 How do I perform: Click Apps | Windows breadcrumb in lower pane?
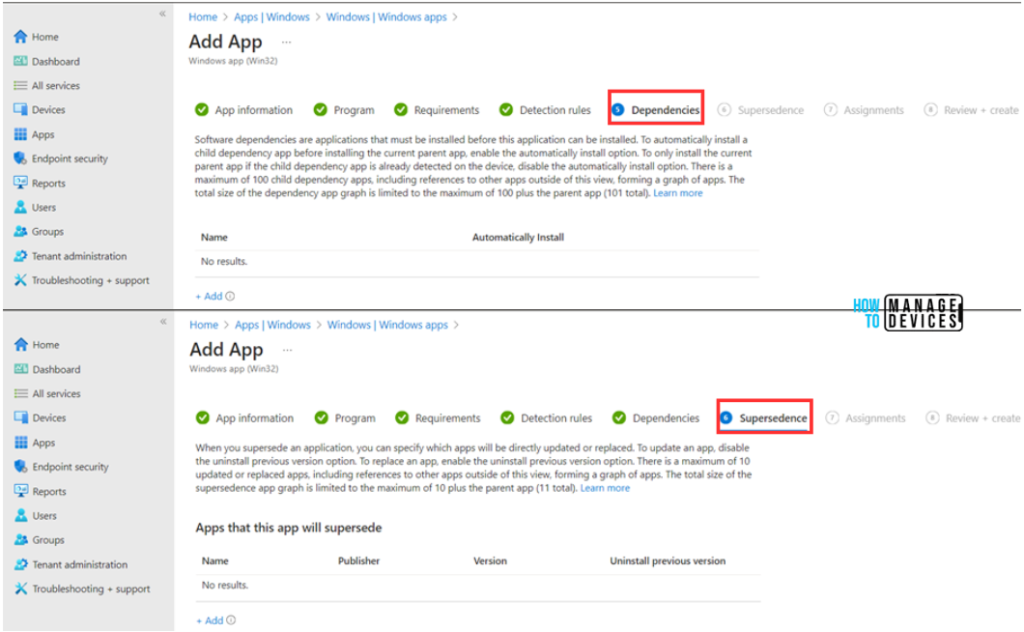coord(273,324)
